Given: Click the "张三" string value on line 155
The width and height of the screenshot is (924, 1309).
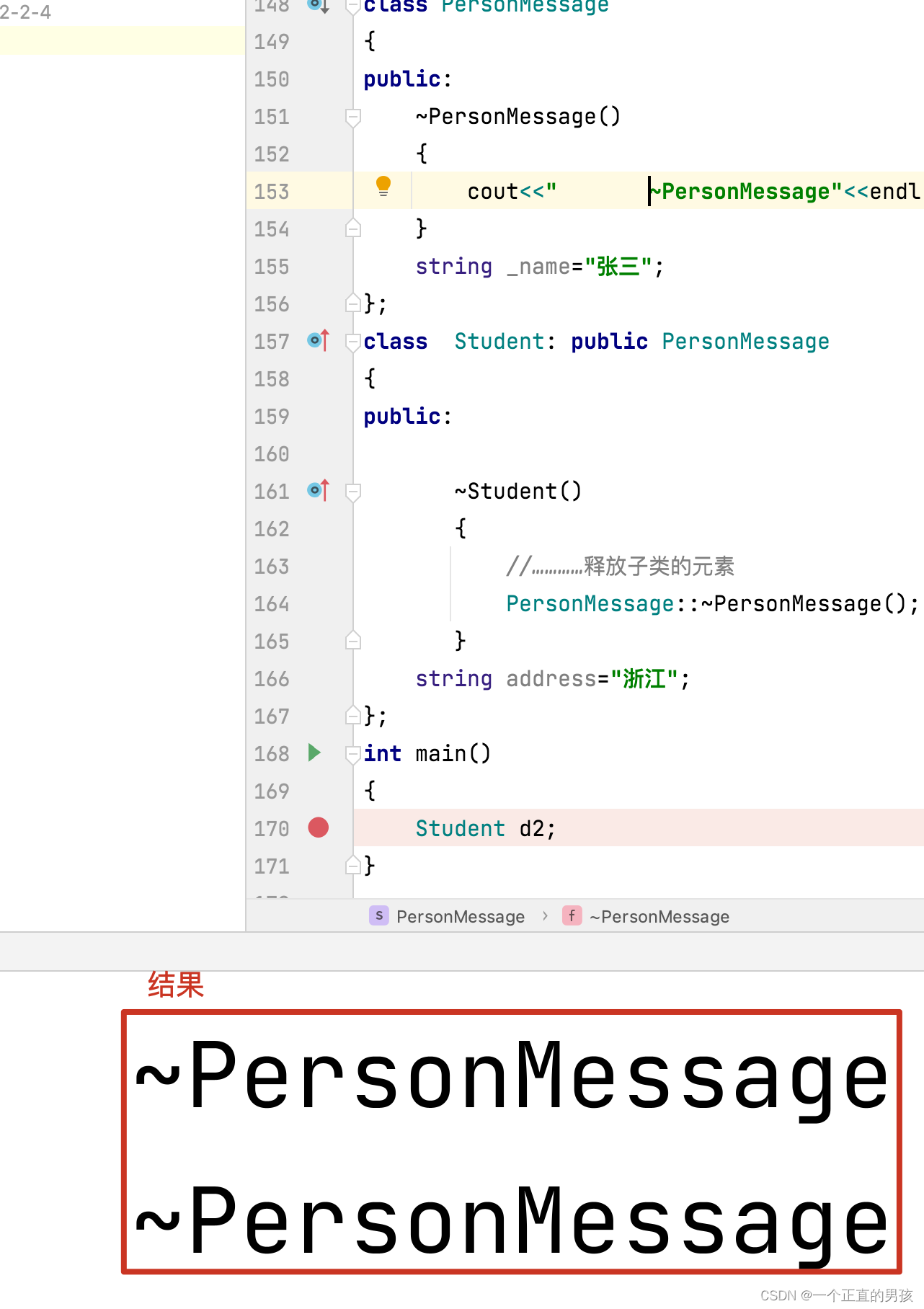Looking at the screenshot, I should [619, 267].
